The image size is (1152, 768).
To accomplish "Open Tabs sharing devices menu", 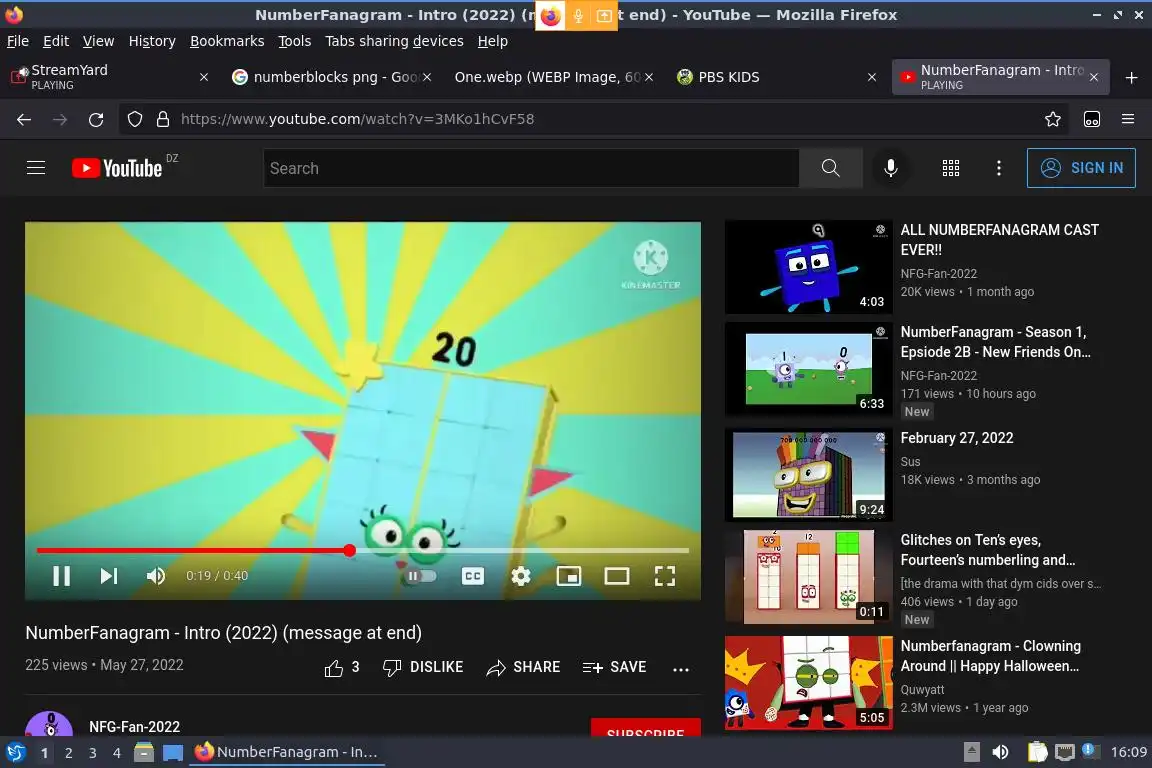I will click(395, 41).
